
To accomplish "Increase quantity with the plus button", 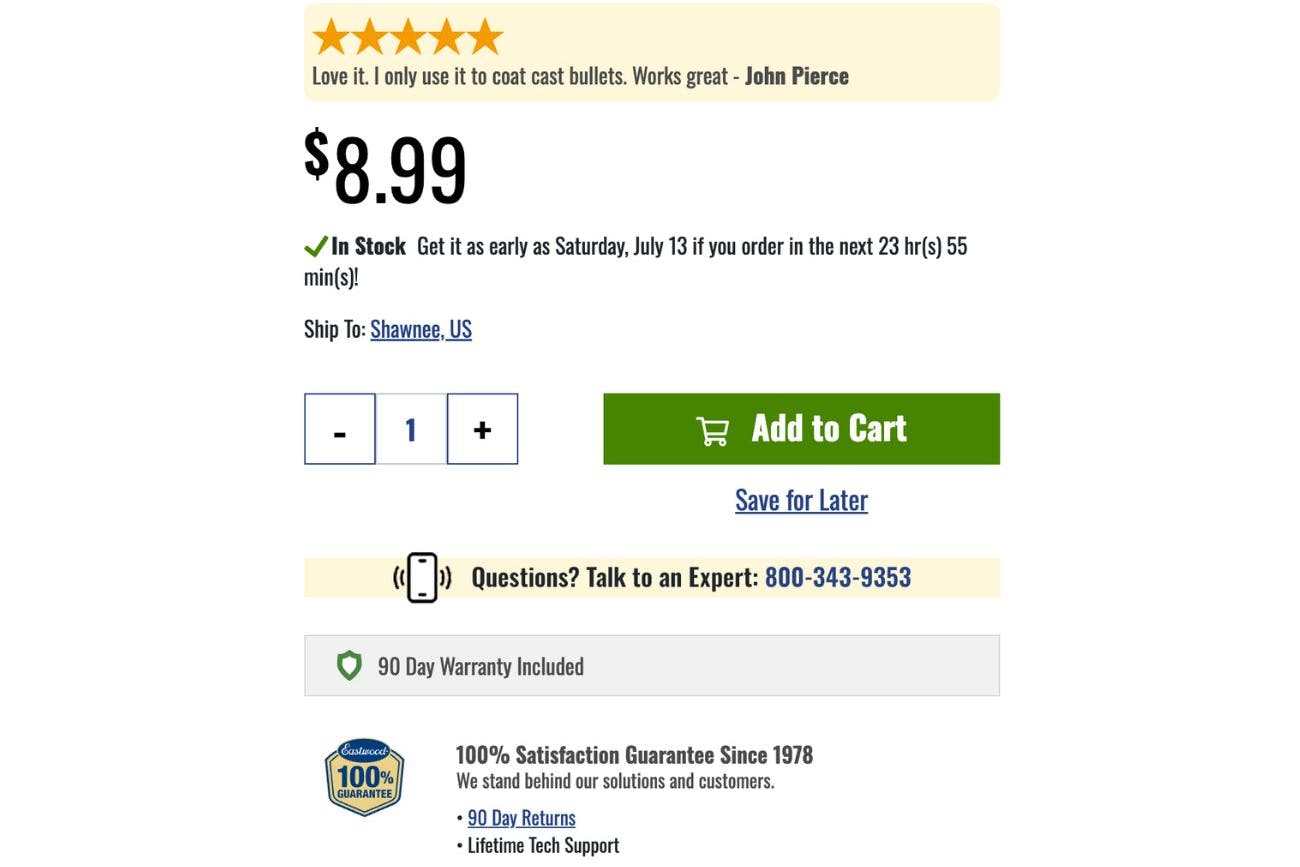I will (482, 429).
